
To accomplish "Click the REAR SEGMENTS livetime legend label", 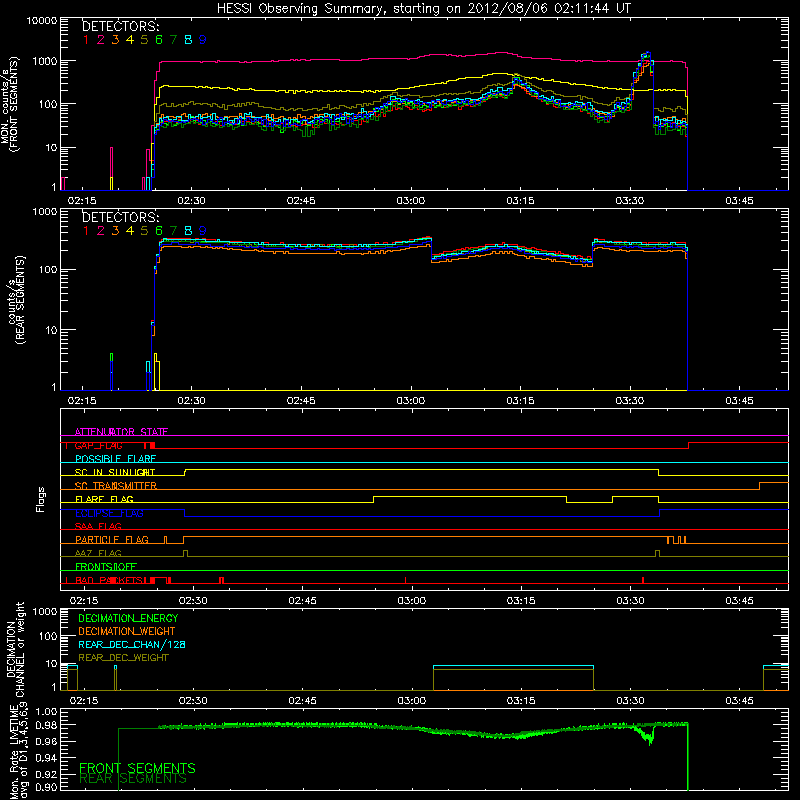I will point(133,779).
